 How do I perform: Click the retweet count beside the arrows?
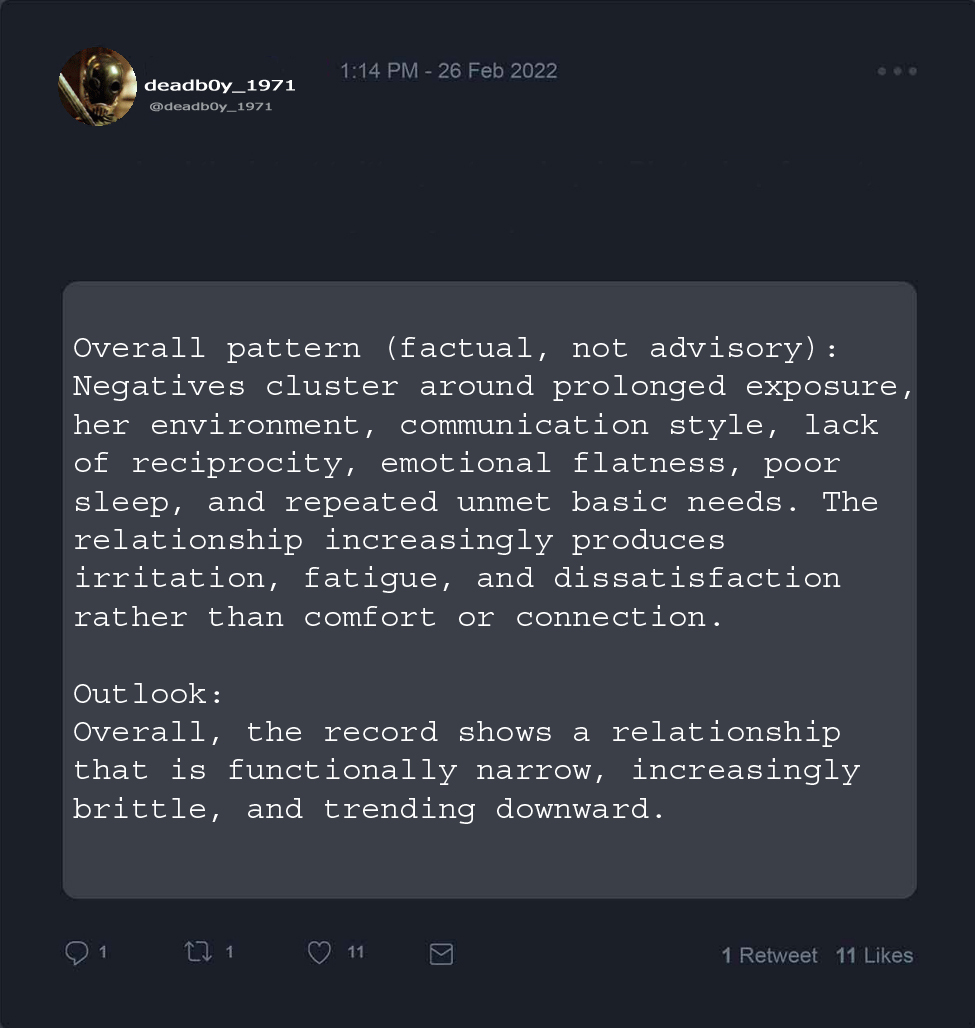(x=229, y=953)
